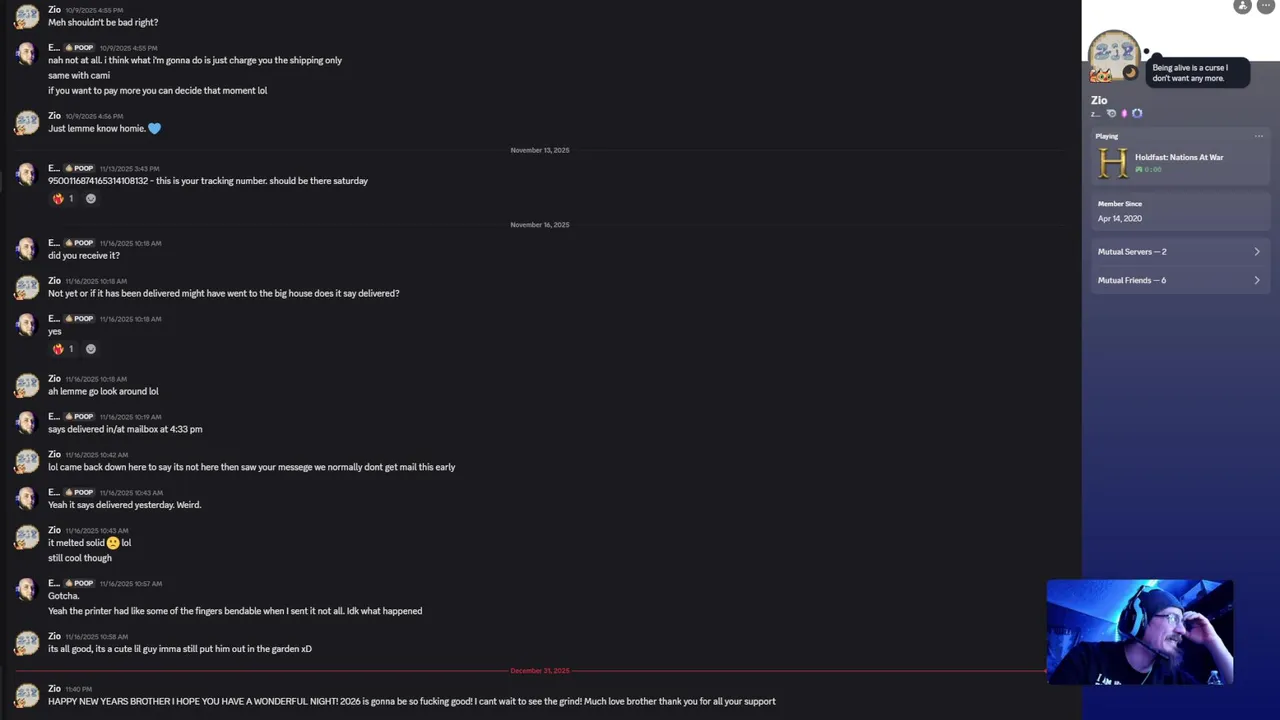The height and width of the screenshot is (720, 1280).
Task: Click the avatar beside "did you receive it?" message
Action: [27, 248]
